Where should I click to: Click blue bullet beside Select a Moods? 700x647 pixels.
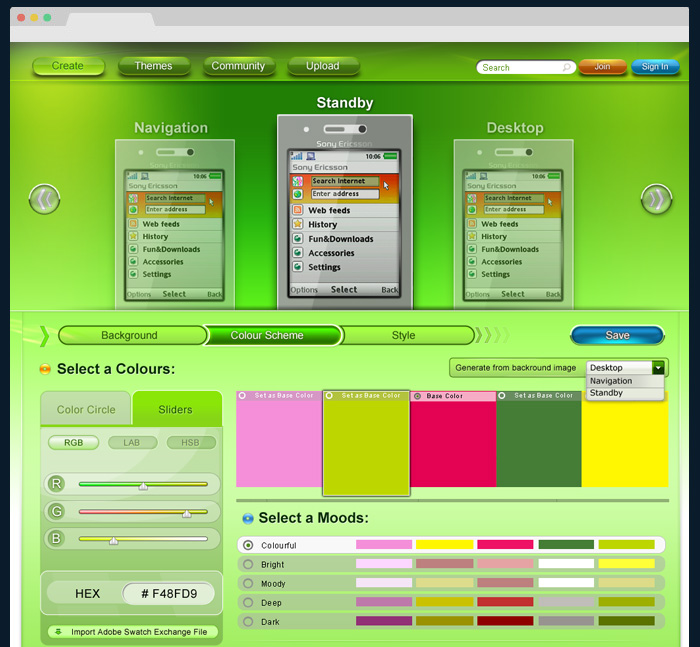point(248,518)
